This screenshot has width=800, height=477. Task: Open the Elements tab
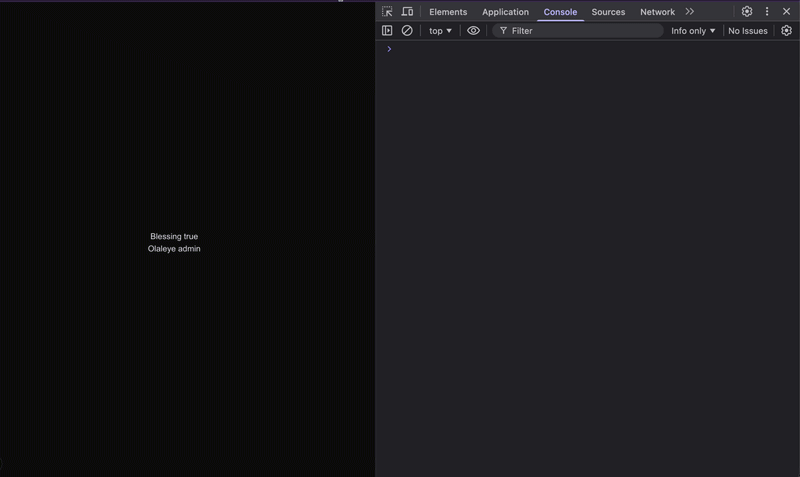[448, 12]
